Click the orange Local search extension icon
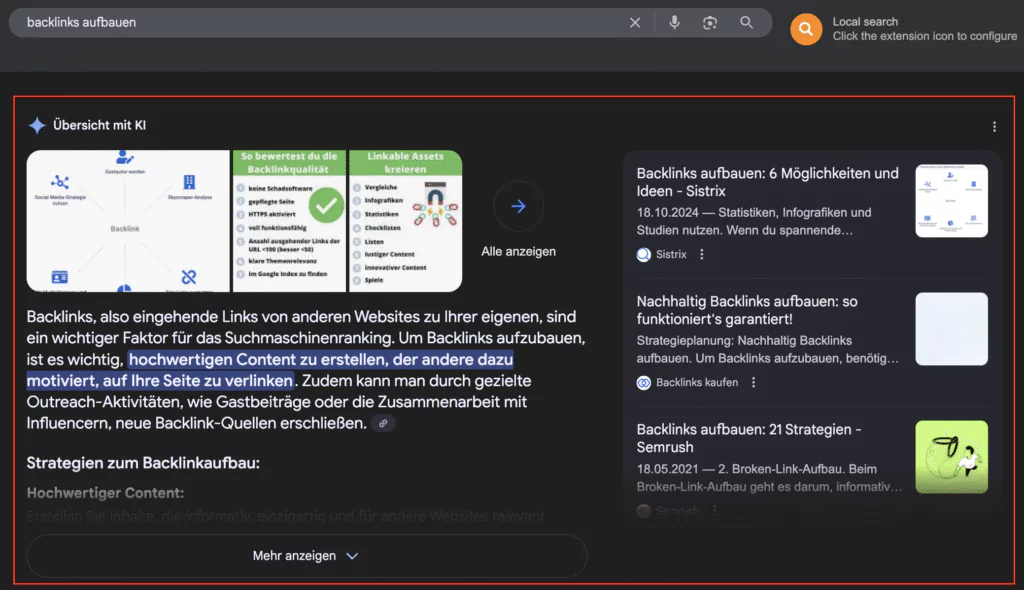 click(x=806, y=29)
